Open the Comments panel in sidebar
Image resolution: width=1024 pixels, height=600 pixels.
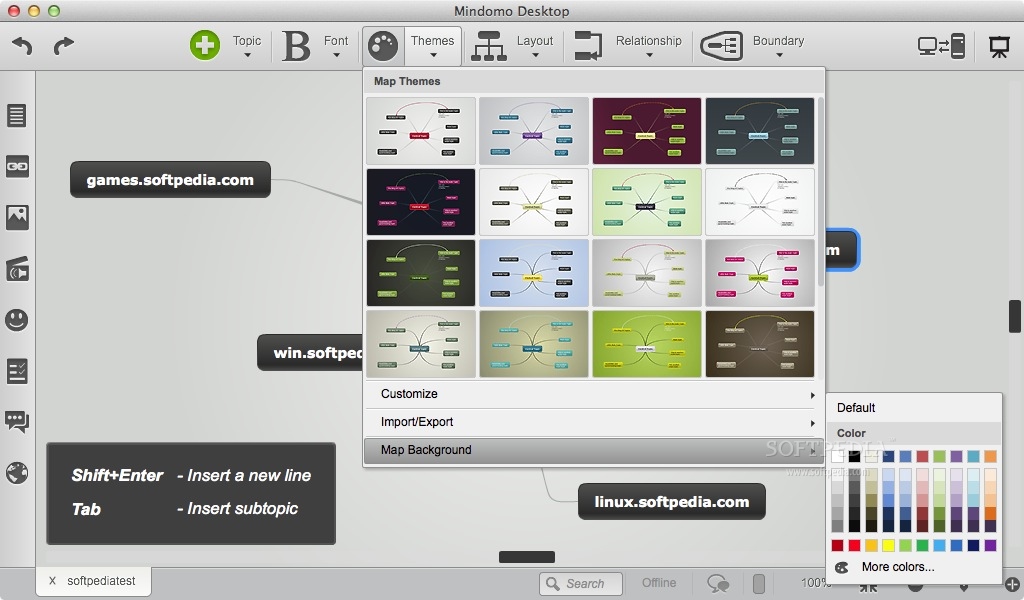pyautogui.click(x=16, y=422)
